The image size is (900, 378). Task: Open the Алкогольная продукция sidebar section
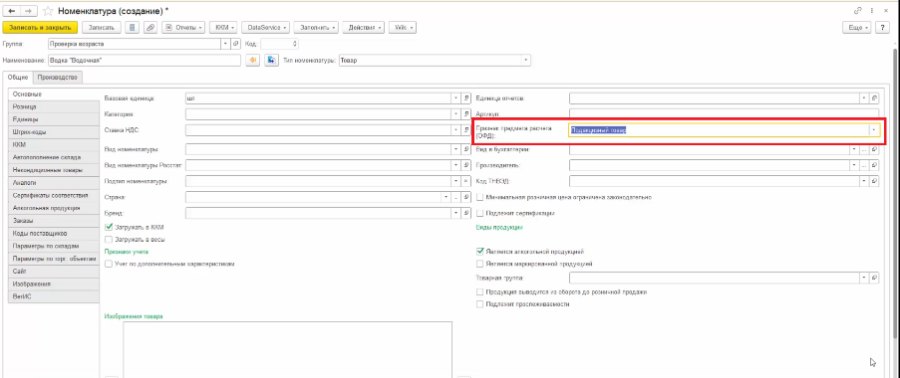pyautogui.click(x=53, y=208)
